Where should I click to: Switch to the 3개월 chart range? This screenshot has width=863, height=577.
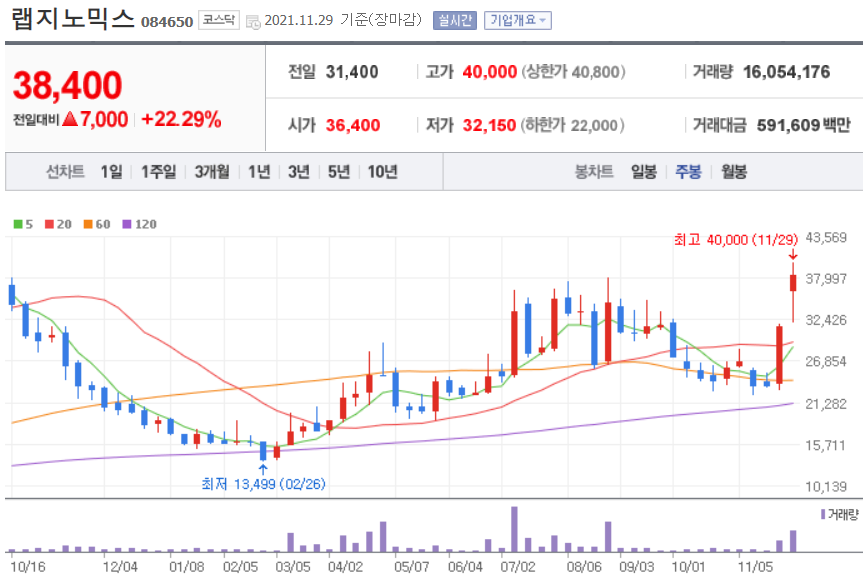[x=212, y=172]
